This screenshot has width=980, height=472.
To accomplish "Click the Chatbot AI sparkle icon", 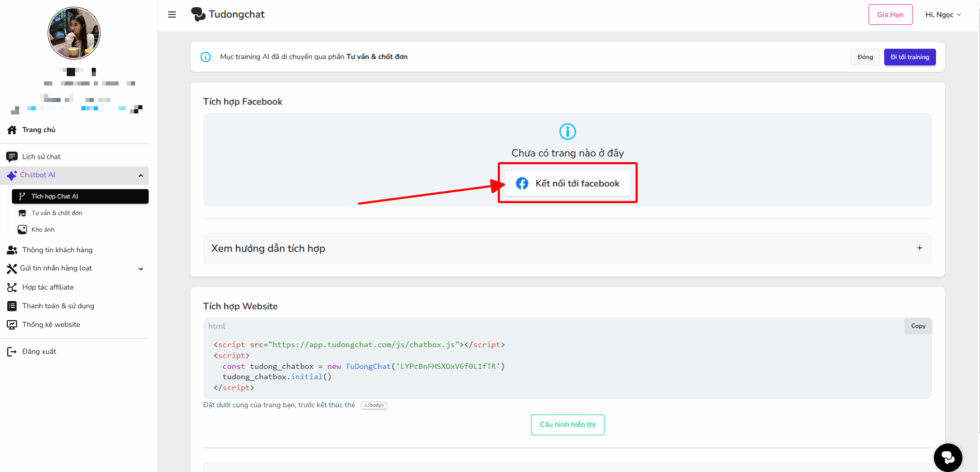I will [x=11, y=175].
